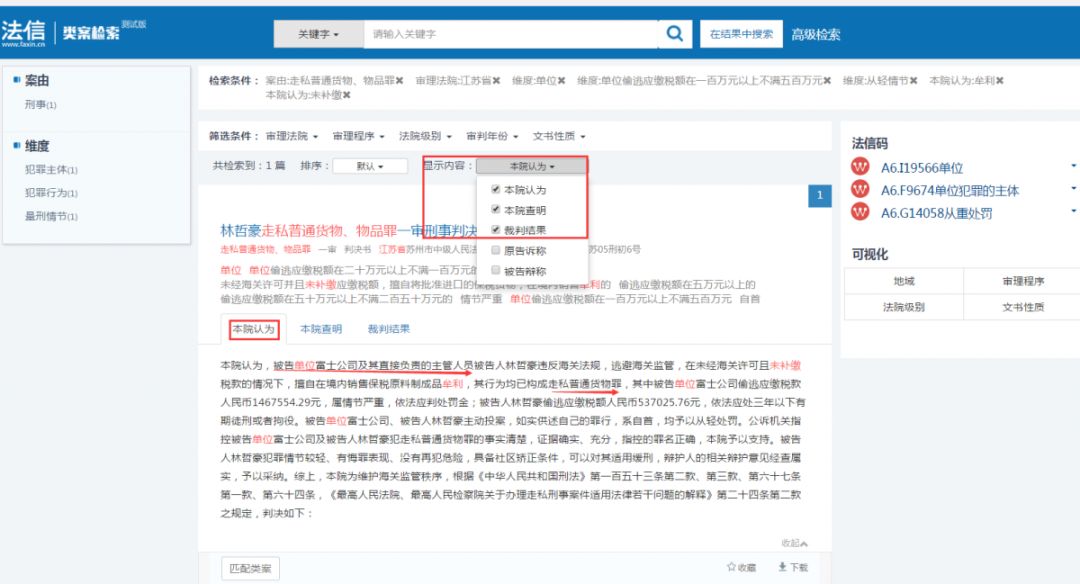Remove the 审理法院:江苏省 condition tag
The width and height of the screenshot is (1080, 584).
pyautogui.click(x=496, y=81)
